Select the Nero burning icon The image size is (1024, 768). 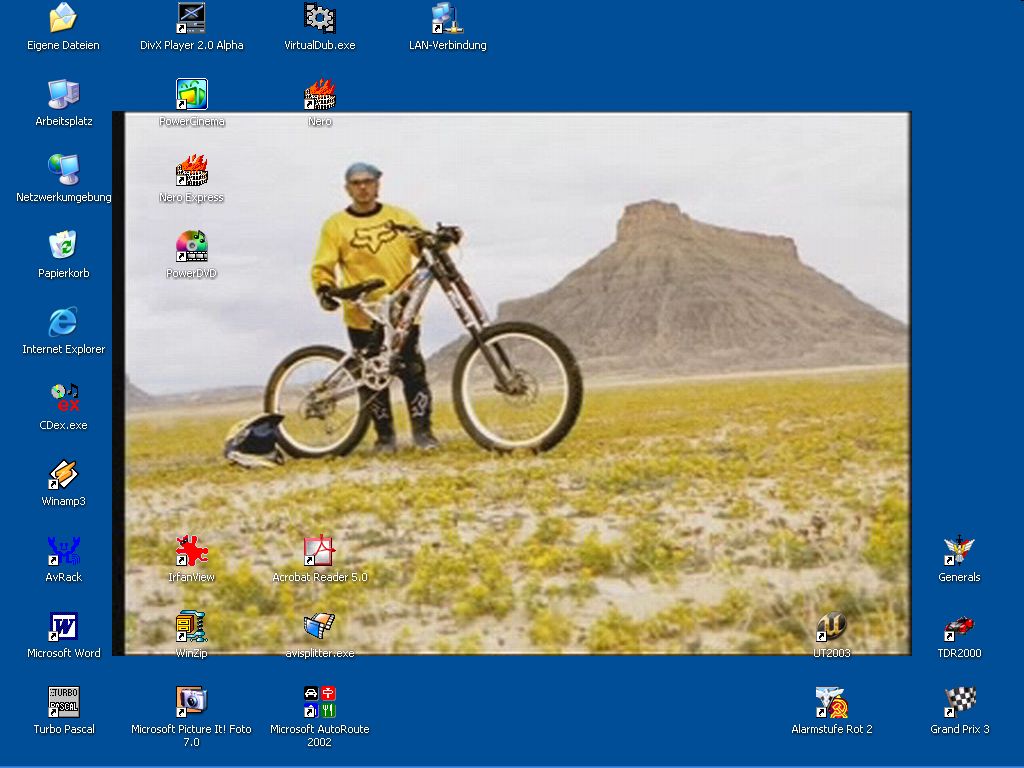(319, 94)
